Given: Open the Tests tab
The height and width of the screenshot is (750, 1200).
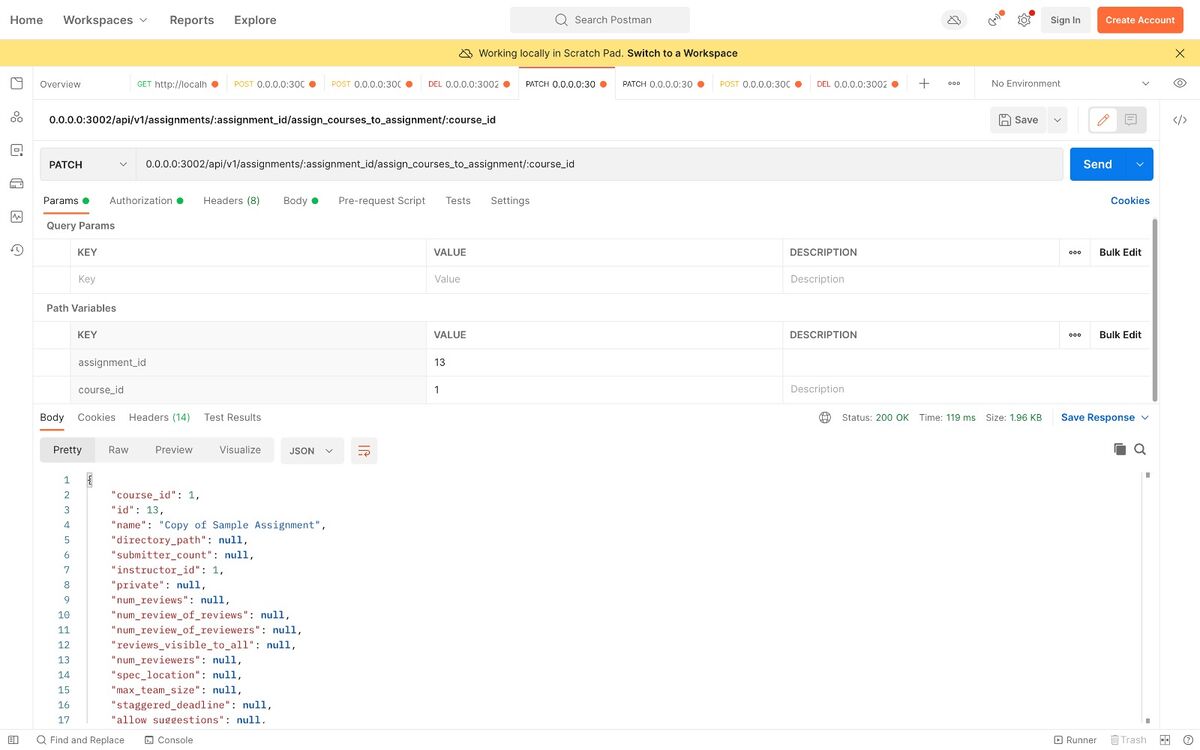Looking at the screenshot, I should pyautogui.click(x=458, y=201).
